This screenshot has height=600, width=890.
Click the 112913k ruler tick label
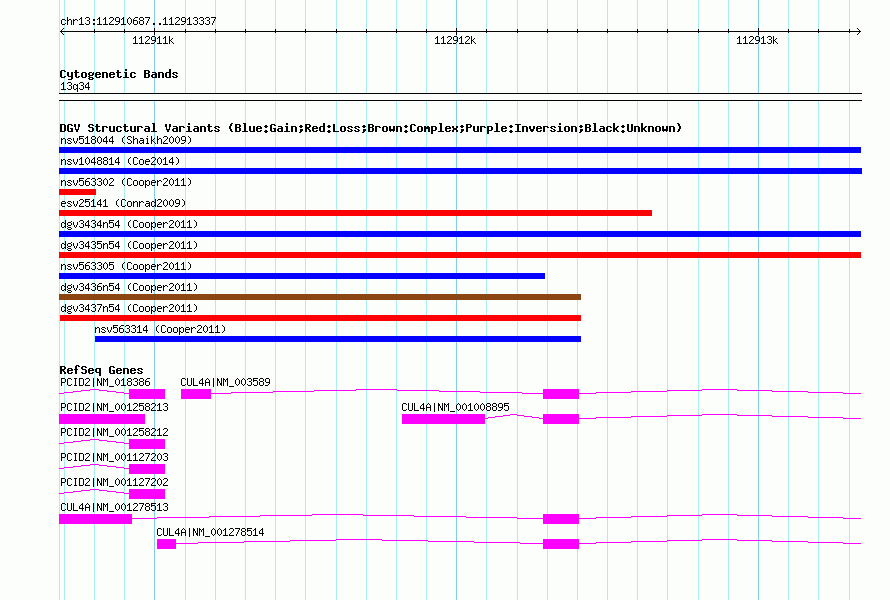757,40
